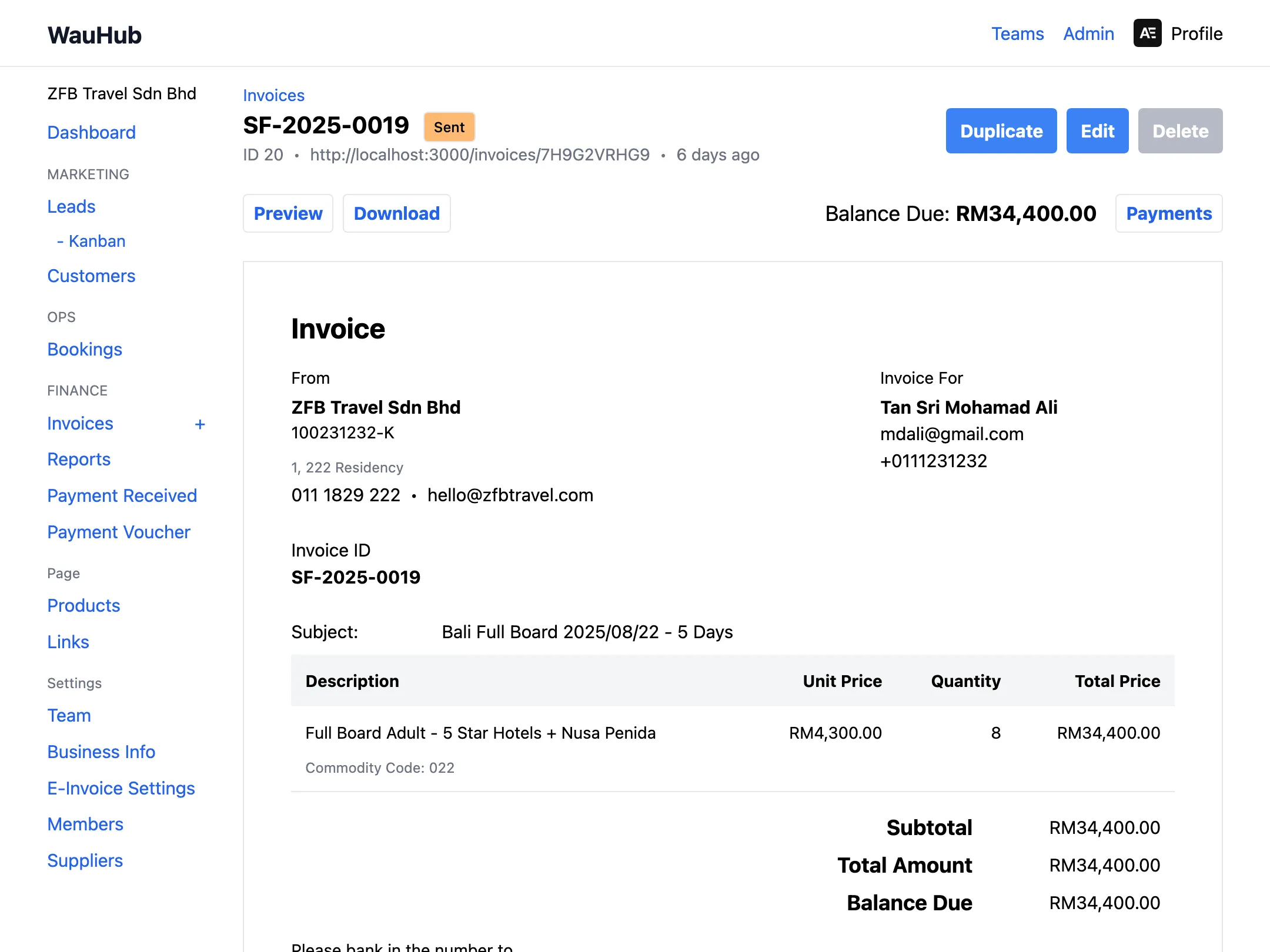
Task: Click the invoice URL localhost:3000/invoices/7H9G2VRHG9
Action: pos(480,155)
